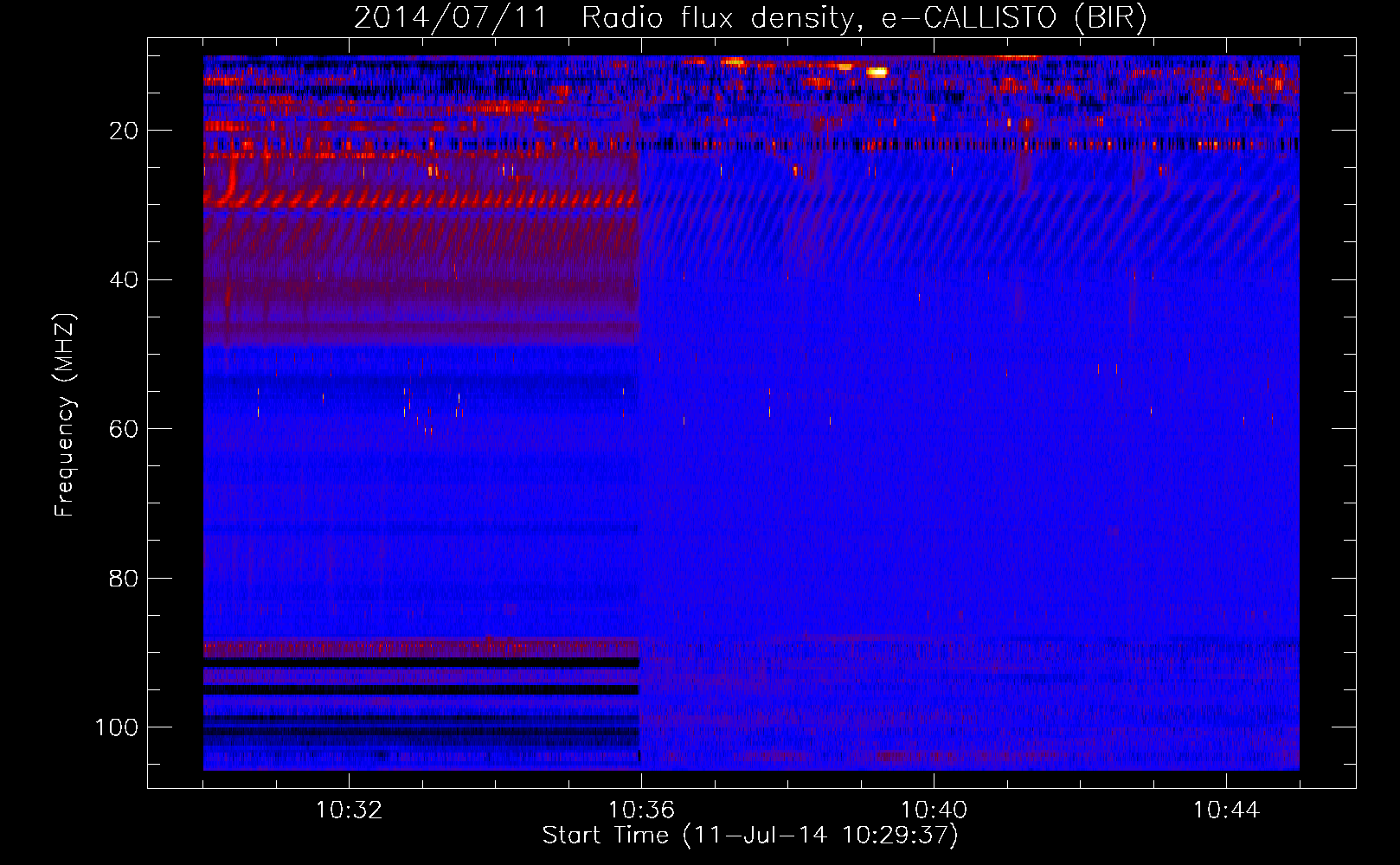1400x865 pixels.
Task: Click the '10:44' time tick label
Action: point(1226,811)
